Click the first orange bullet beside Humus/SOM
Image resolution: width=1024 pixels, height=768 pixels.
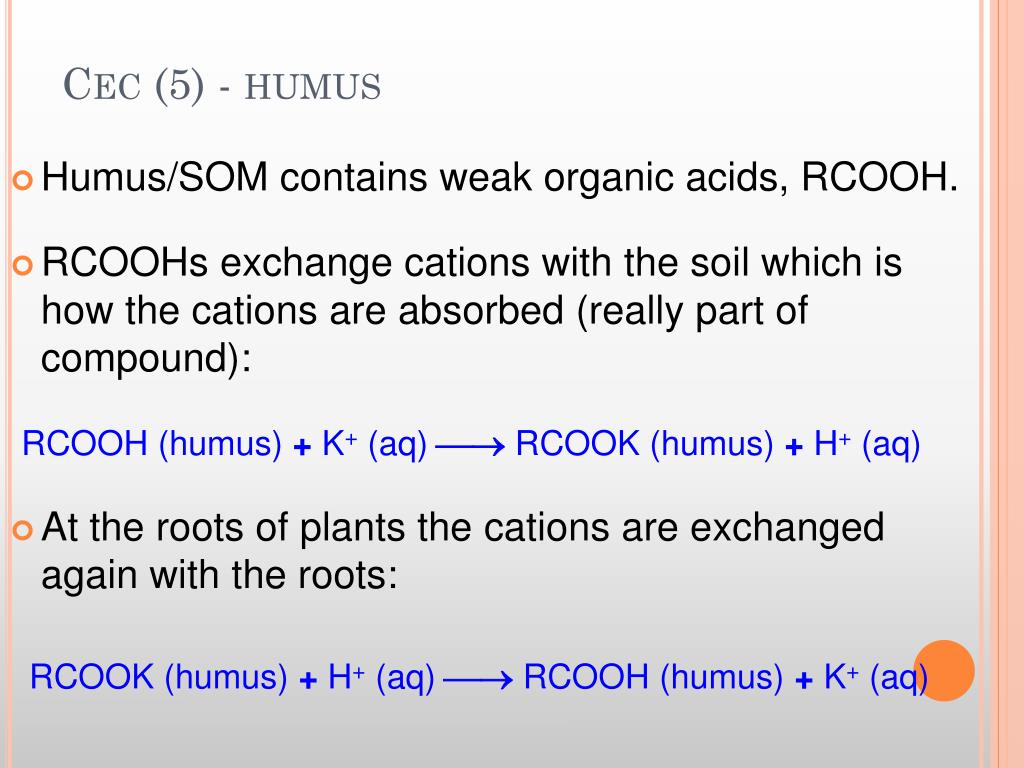(22, 180)
